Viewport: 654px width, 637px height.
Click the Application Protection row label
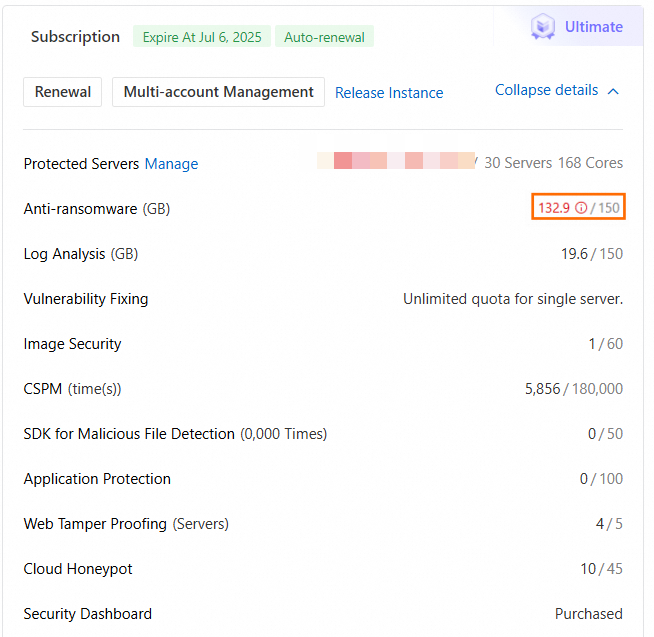[x=97, y=479]
